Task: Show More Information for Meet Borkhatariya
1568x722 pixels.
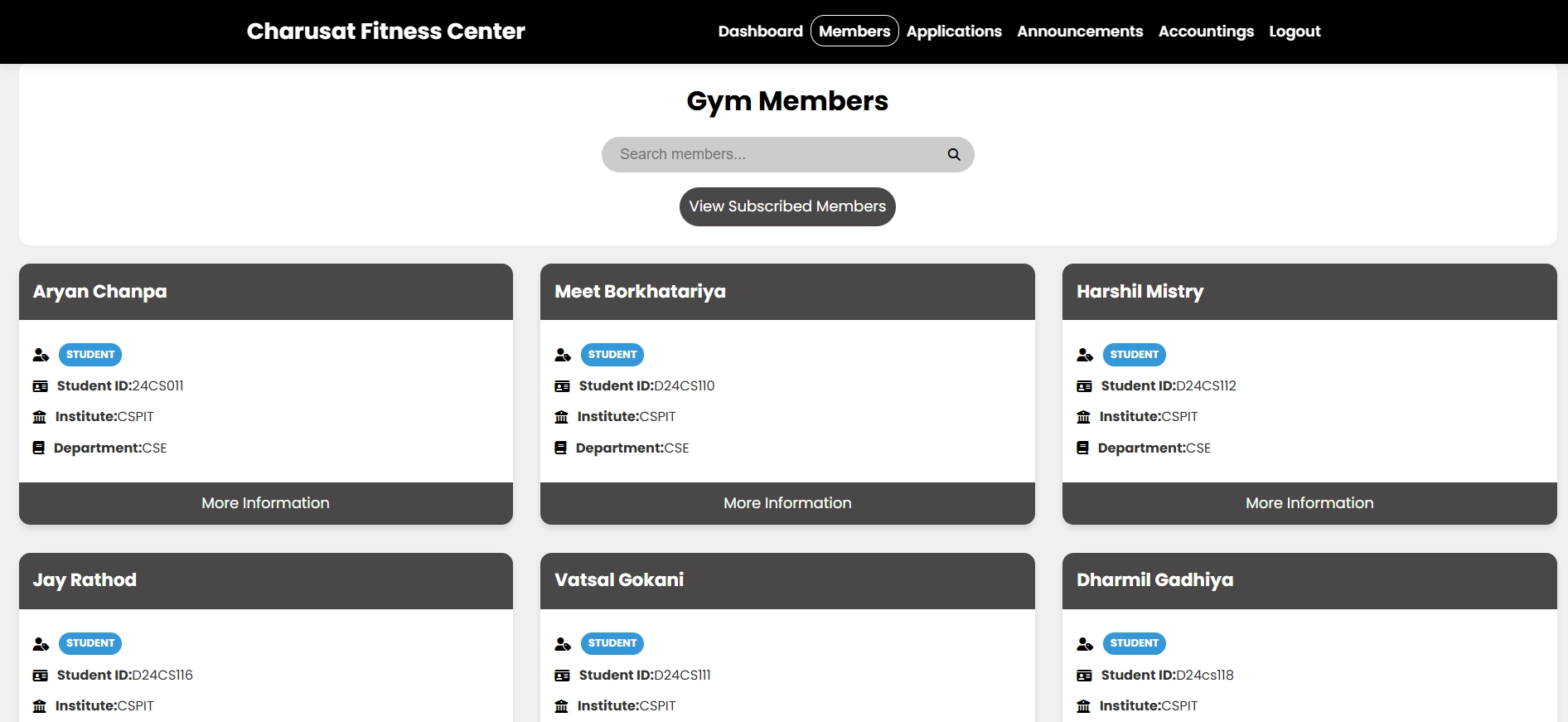Action: 787,503
